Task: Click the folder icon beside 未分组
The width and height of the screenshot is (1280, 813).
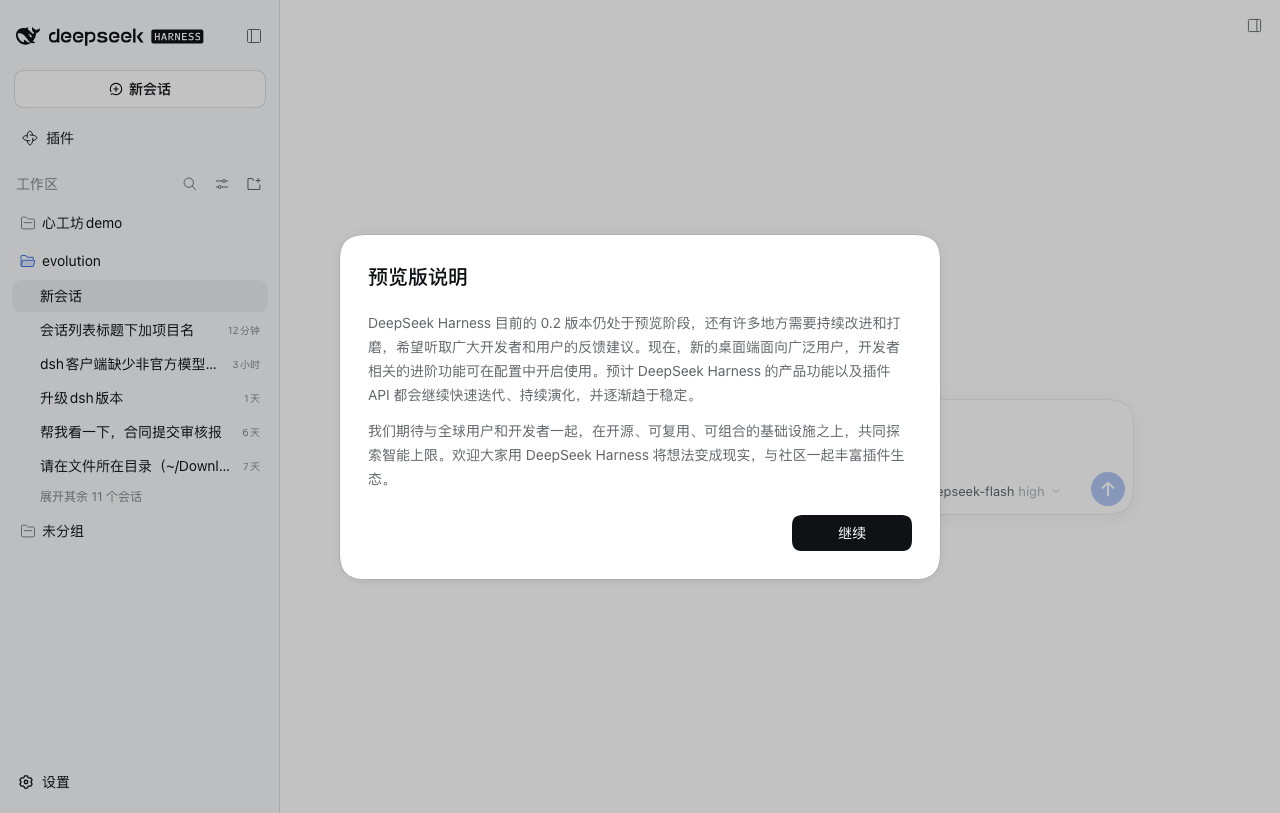Action: (x=28, y=531)
